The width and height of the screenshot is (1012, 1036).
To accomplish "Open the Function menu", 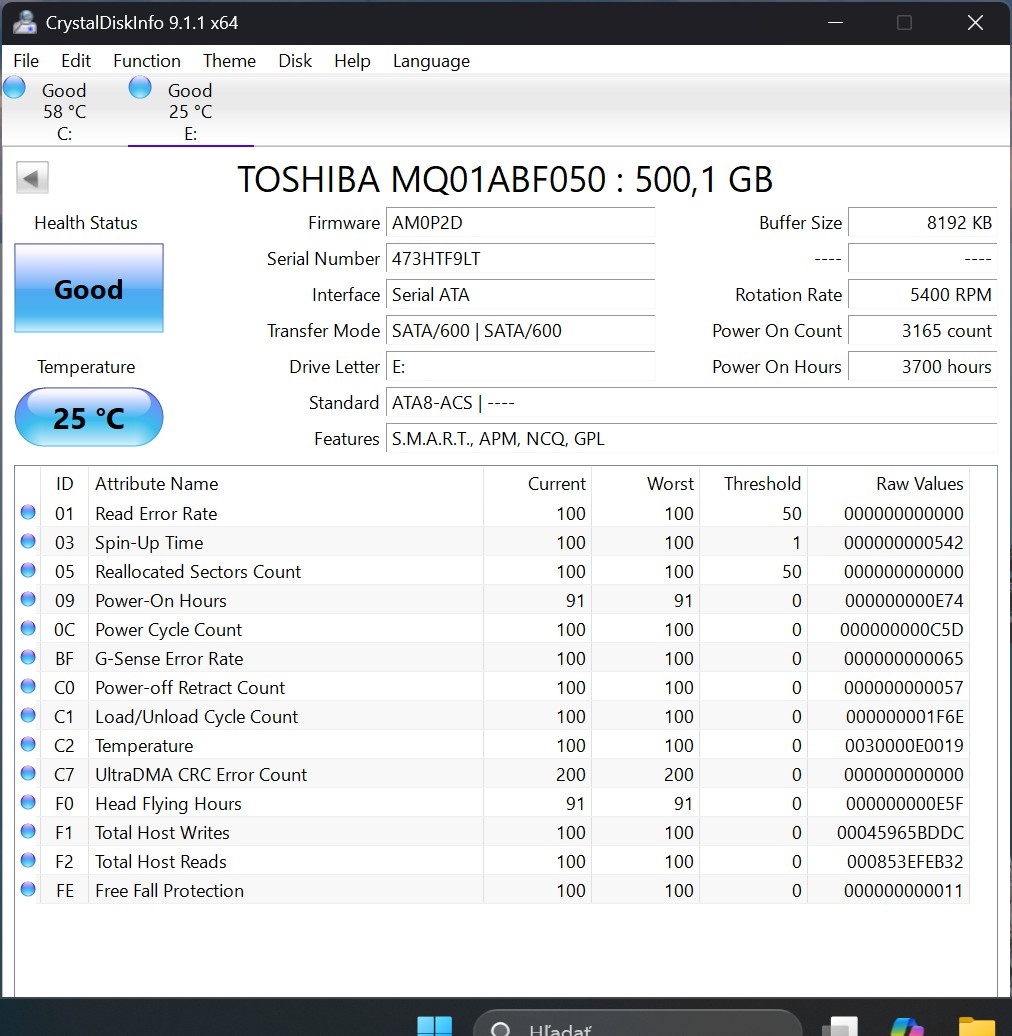I will click(x=146, y=61).
